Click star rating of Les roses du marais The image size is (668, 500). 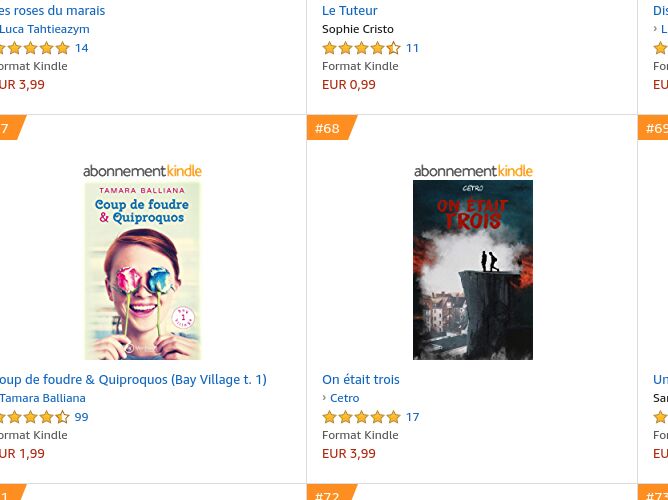click(x=34, y=48)
